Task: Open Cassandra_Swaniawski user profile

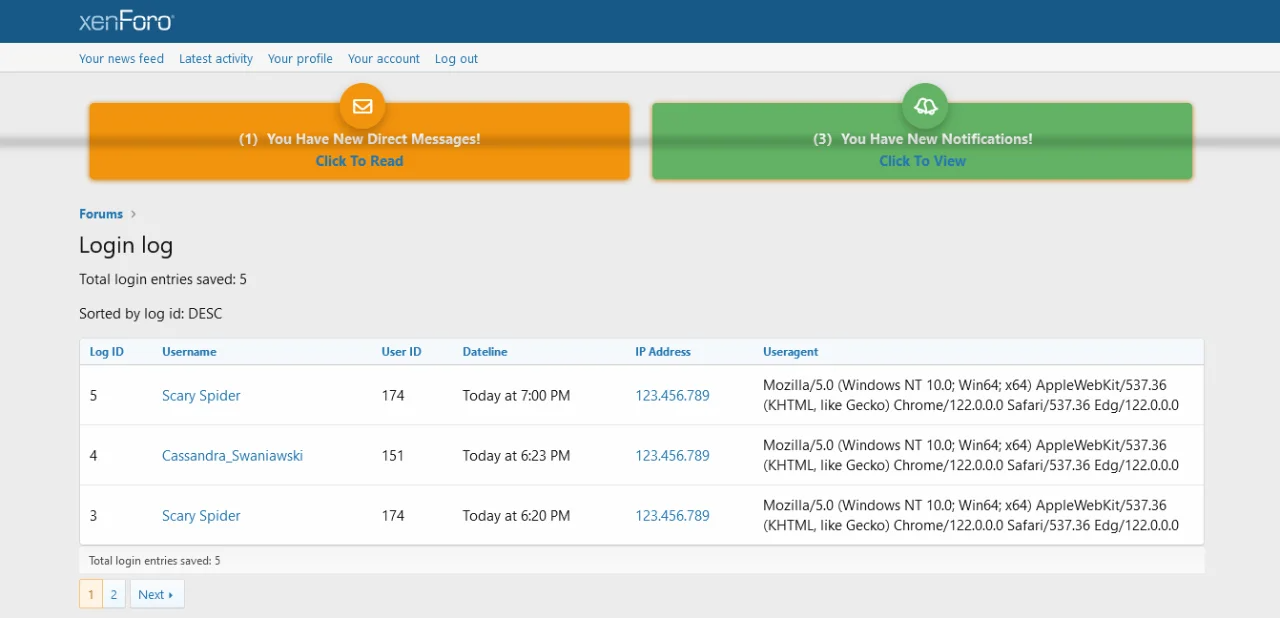Action: (x=232, y=456)
